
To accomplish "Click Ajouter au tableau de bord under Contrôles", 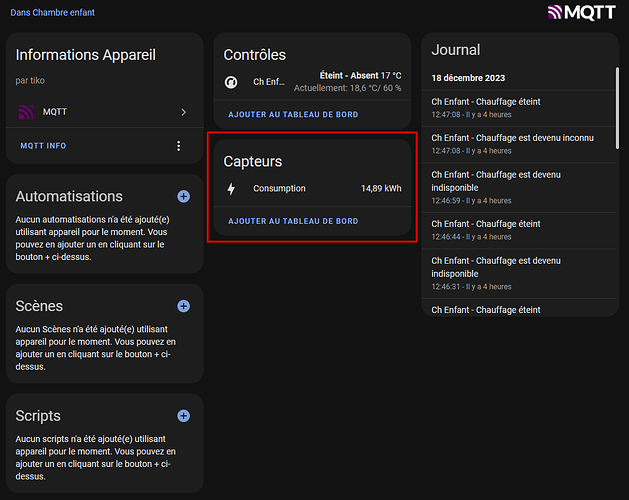I will point(293,115).
